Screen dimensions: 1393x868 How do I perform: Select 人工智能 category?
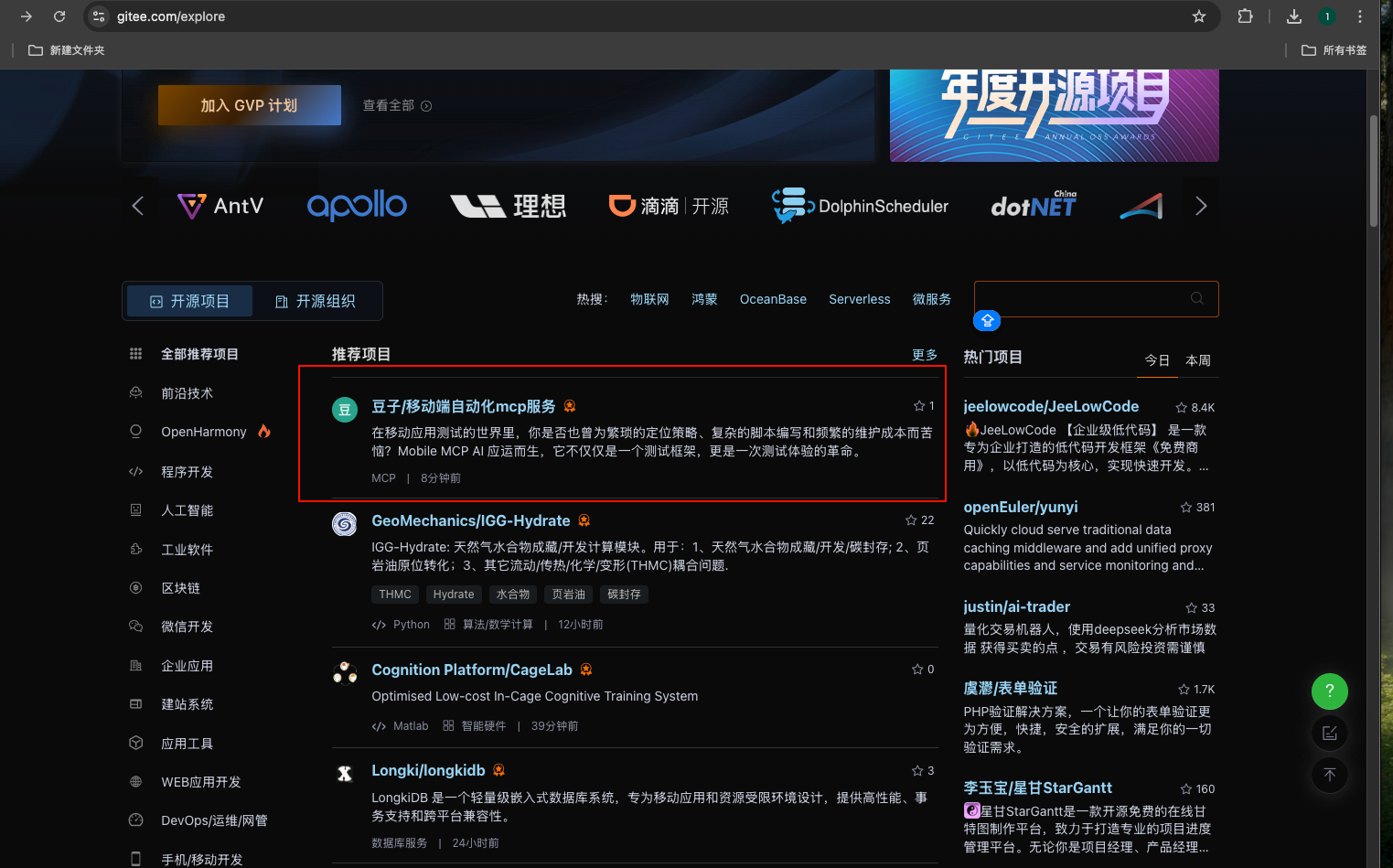point(187,510)
